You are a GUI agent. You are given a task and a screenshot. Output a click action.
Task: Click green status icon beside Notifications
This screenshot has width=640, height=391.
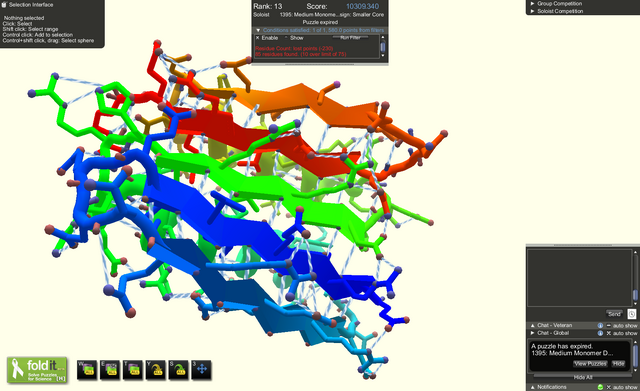coord(600,387)
